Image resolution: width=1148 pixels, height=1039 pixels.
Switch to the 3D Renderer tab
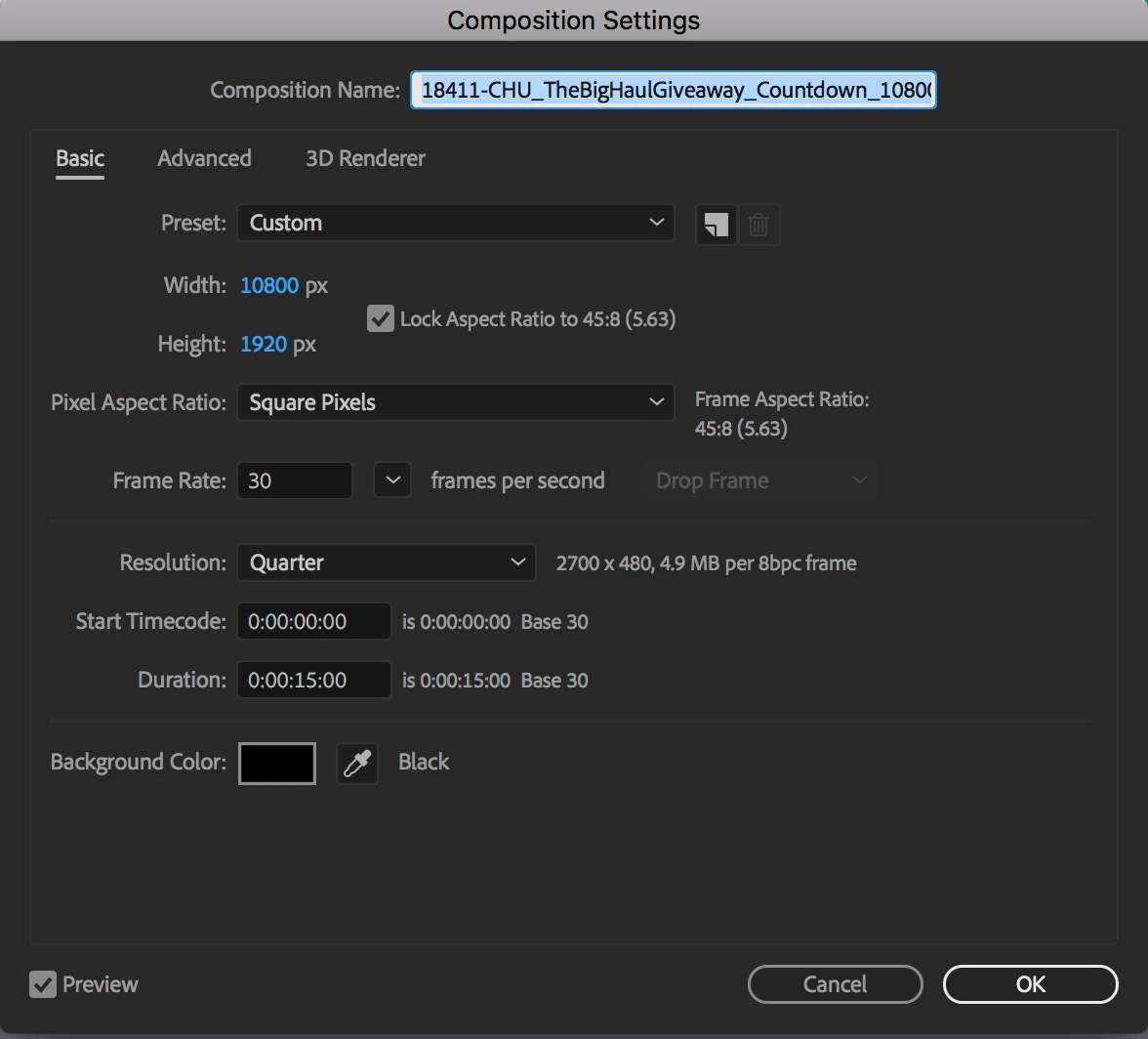coord(365,158)
